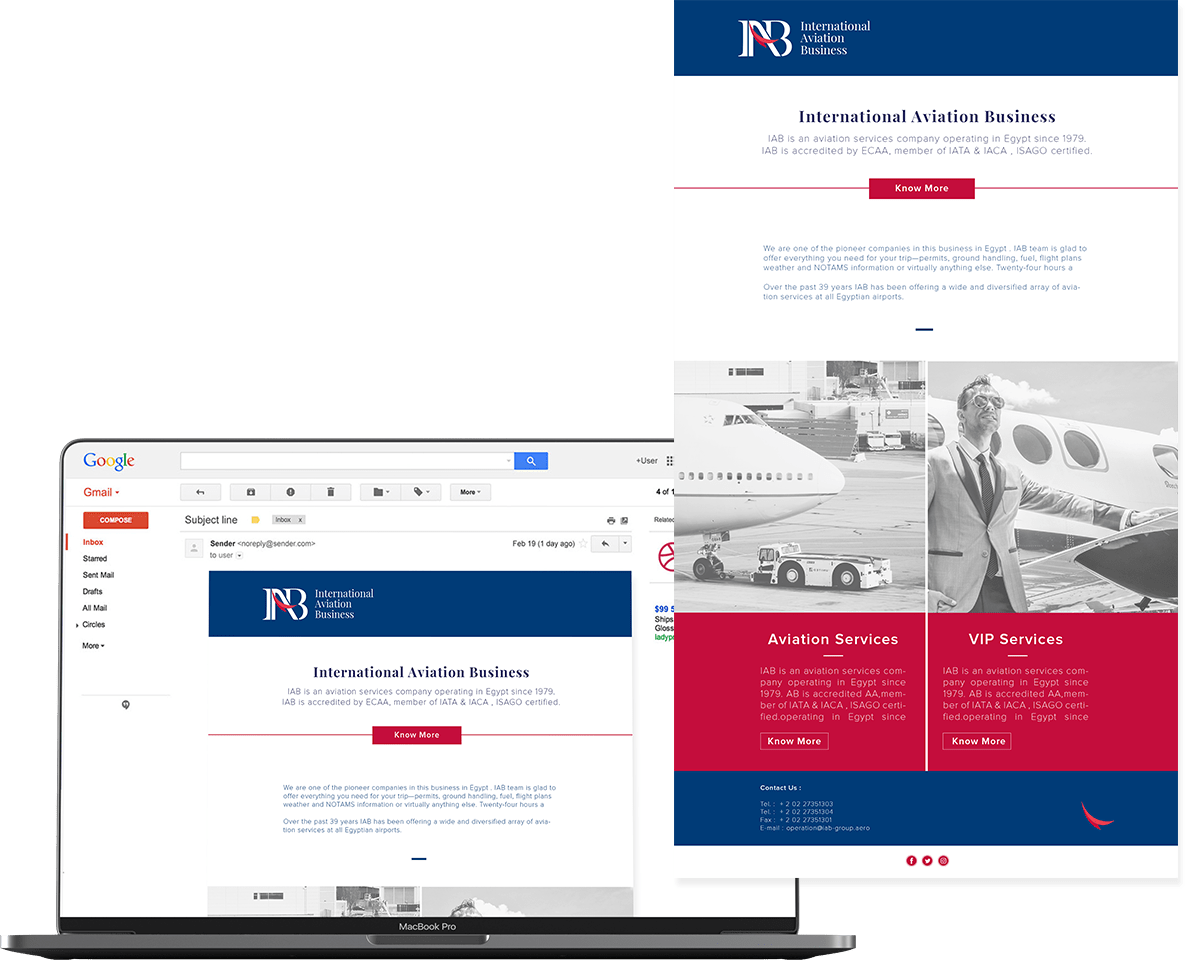
Task: Click into the Gmail search field
Action: point(346,461)
